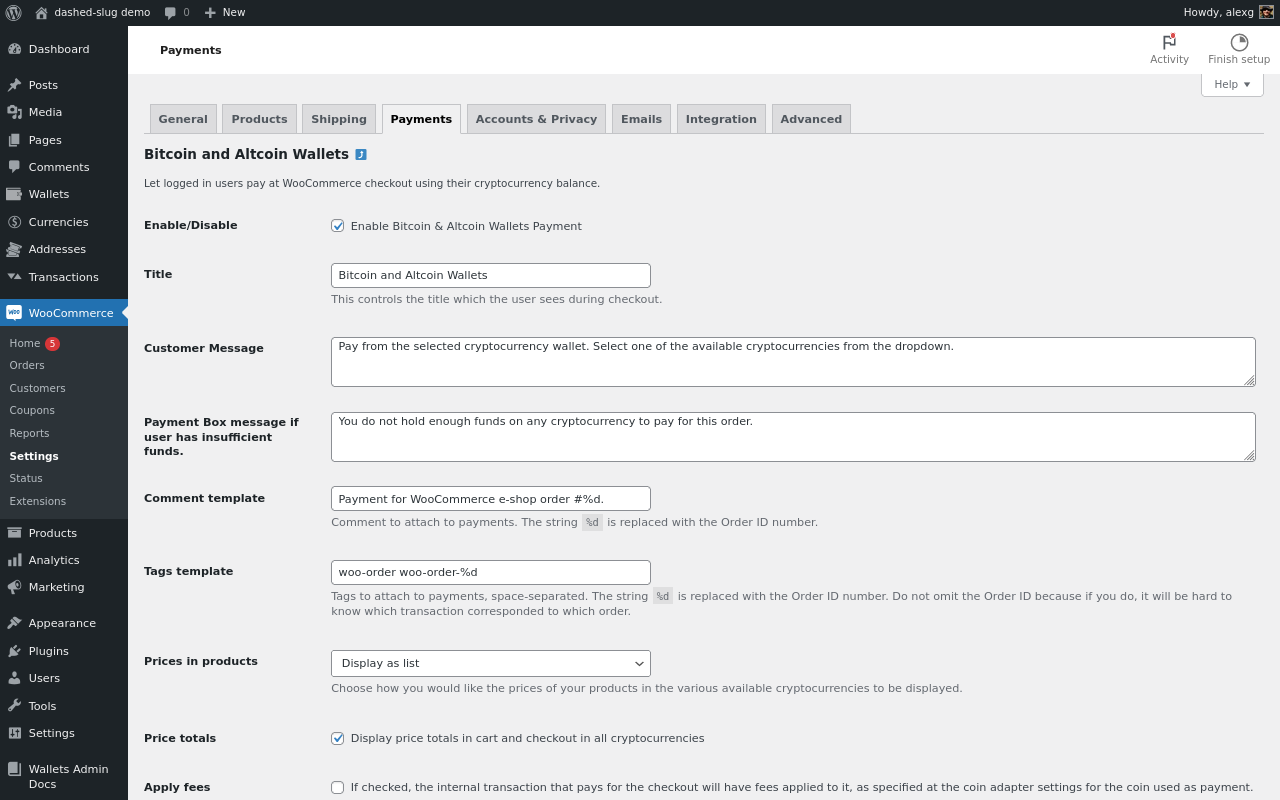The image size is (1280, 800).
Task: Click the Analytics bar chart icon
Action: point(14,560)
